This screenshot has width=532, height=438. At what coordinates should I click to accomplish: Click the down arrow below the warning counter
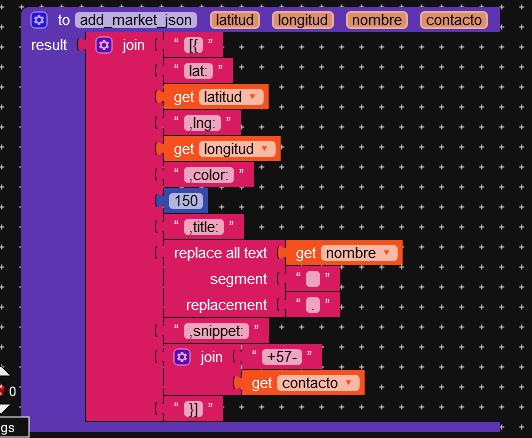[3, 408]
